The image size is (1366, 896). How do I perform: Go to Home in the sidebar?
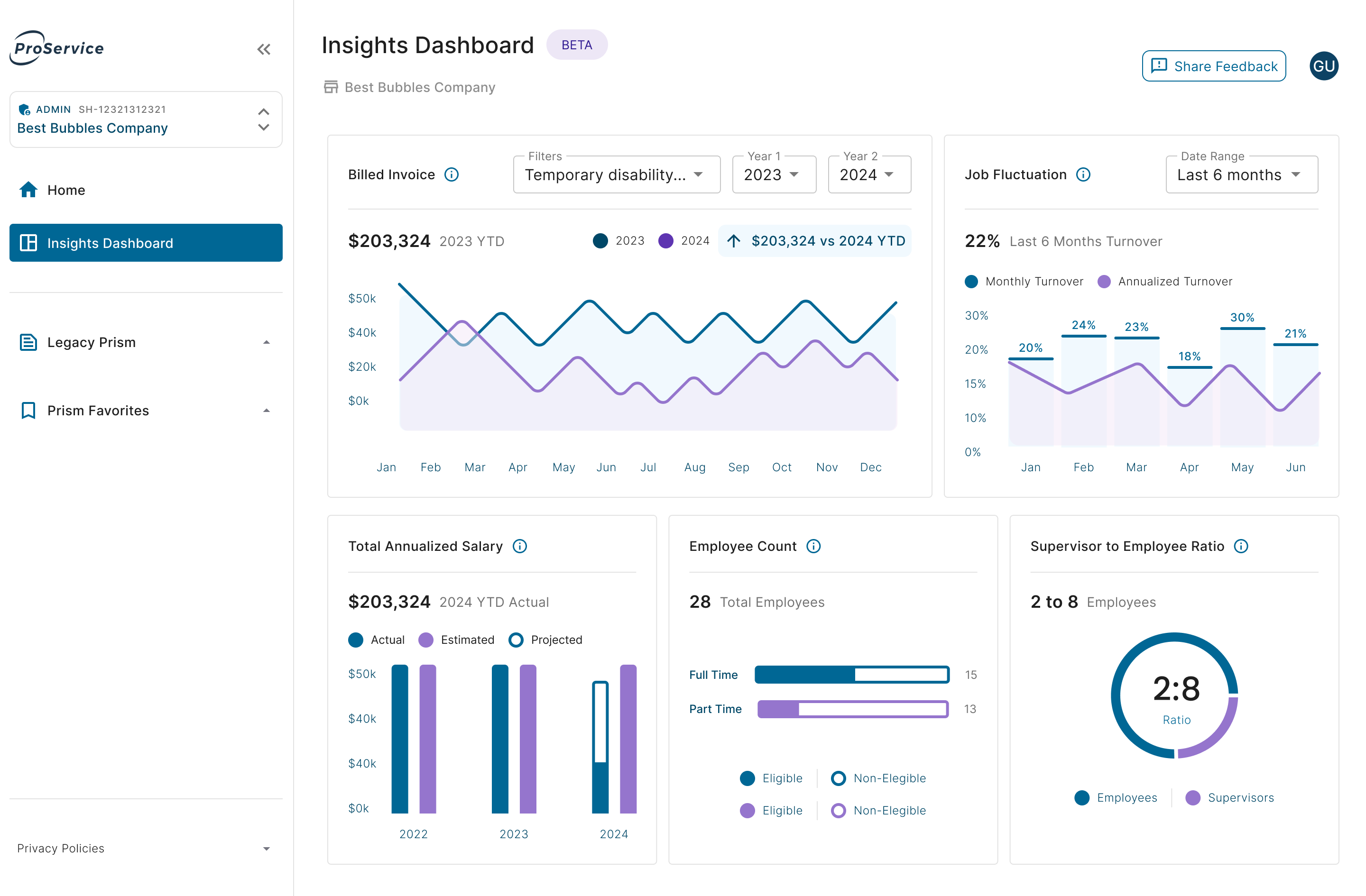(x=66, y=190)
